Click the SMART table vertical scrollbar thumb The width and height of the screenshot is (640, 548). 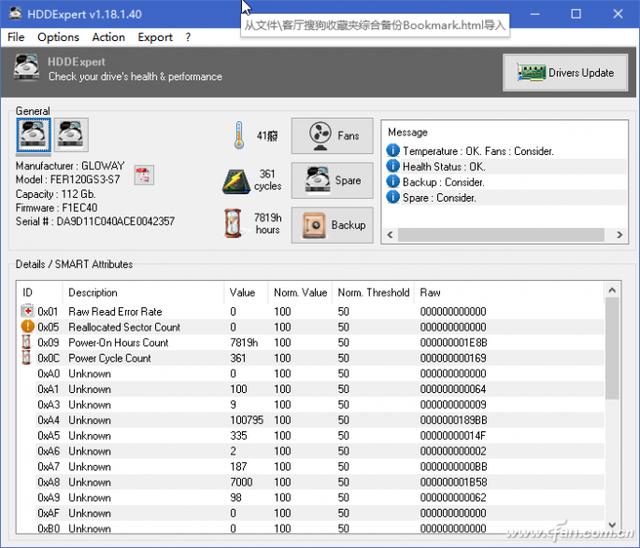point(611,348)
